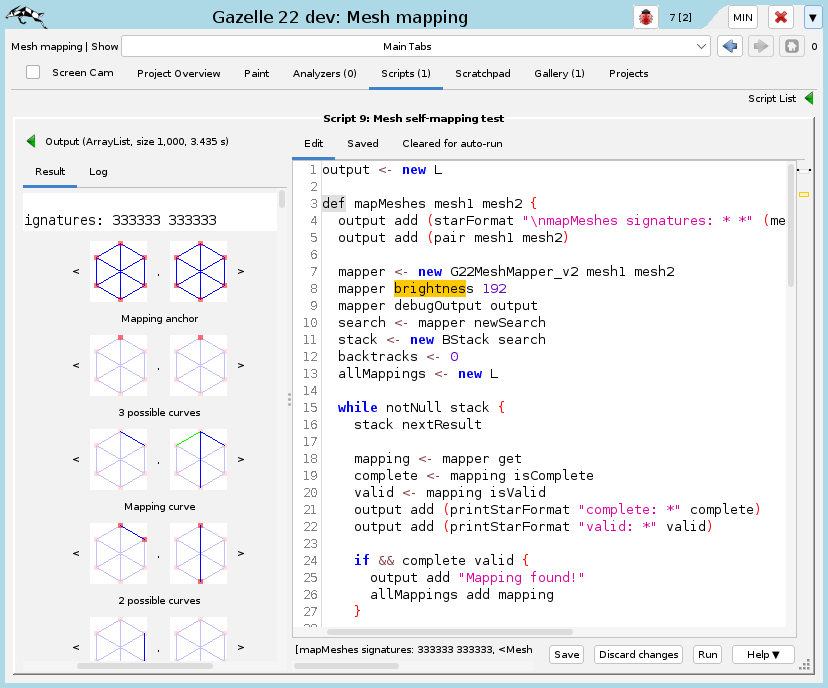Click the red ladybug bug icon
Image resolution: width=828 pixels, height=688 pixels.
click(646, 17)
